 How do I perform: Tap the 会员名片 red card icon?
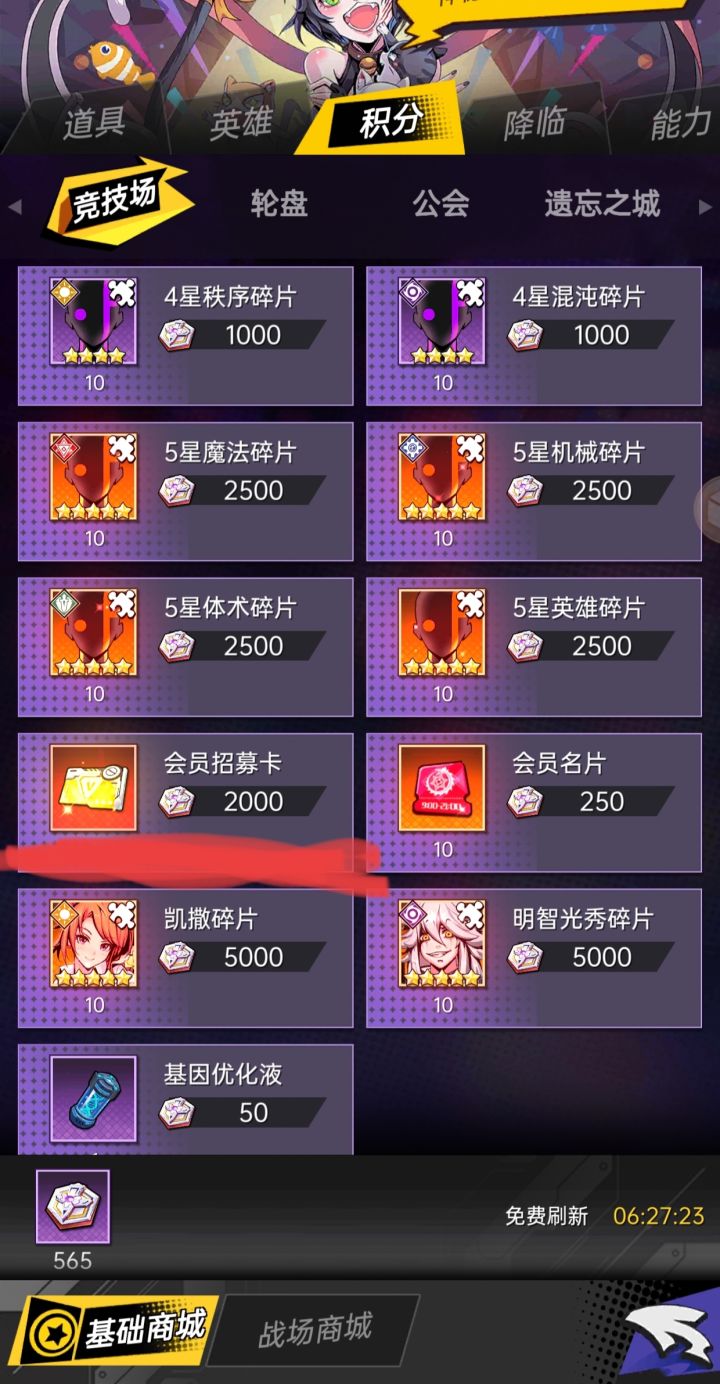443,789
